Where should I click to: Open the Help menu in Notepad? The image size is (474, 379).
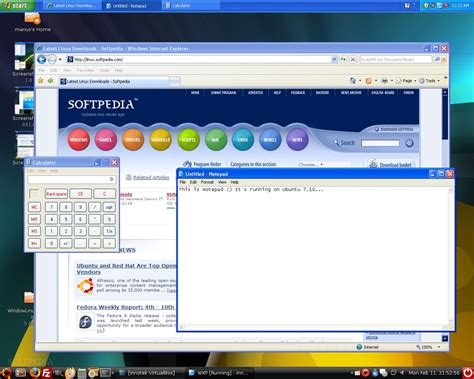click(x=235, y=182)
